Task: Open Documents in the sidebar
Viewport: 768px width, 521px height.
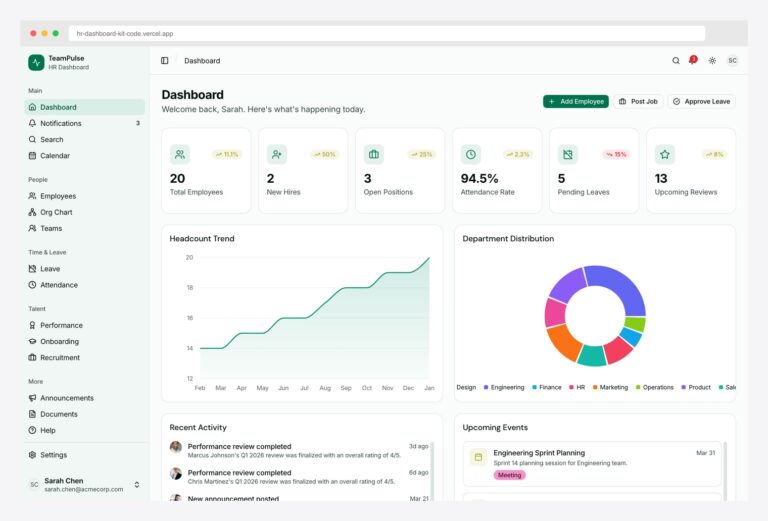Action: pos(84,414)
